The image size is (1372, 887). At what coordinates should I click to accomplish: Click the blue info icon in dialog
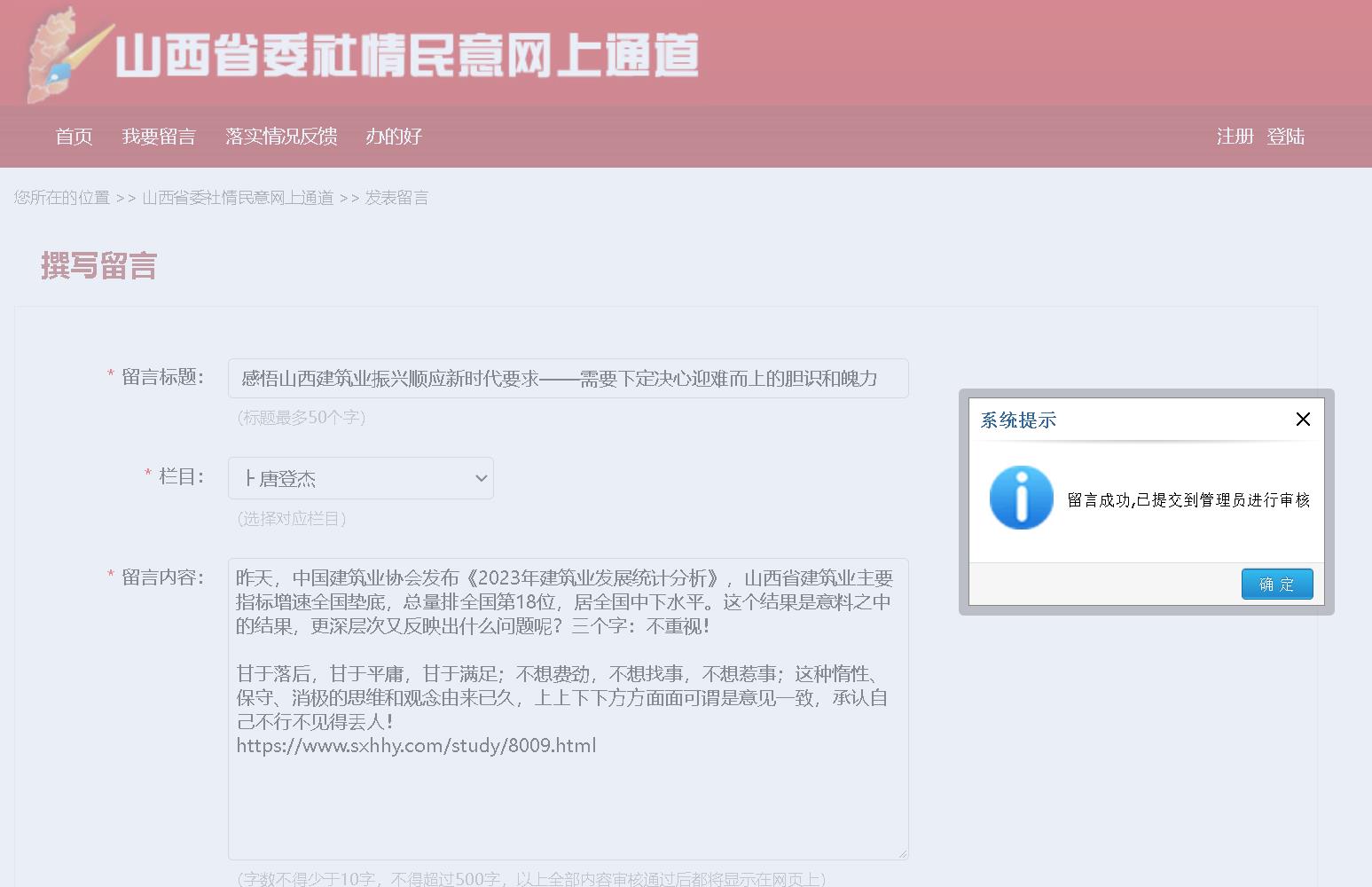click(x=1021, y=498)
